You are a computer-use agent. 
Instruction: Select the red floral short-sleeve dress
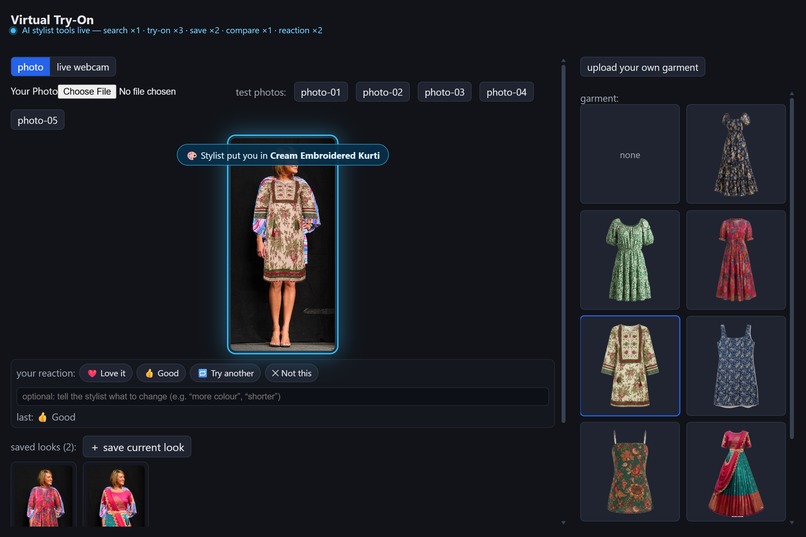pyautogui.click(x=736, y=260)
